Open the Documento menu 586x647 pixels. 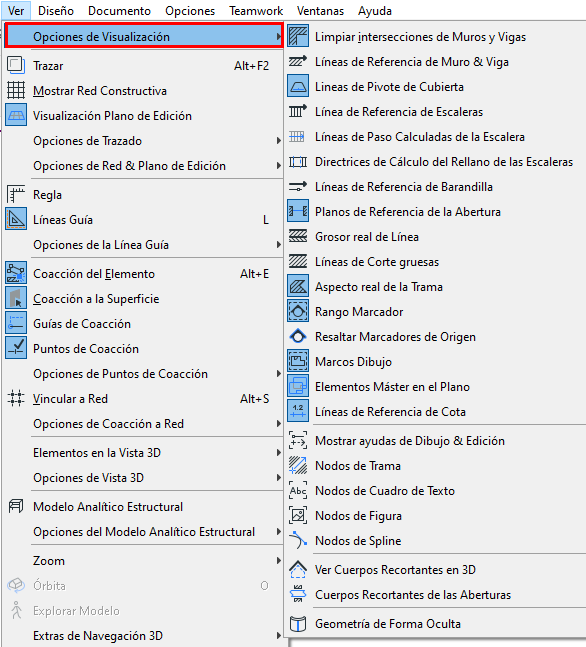point(119,10)
